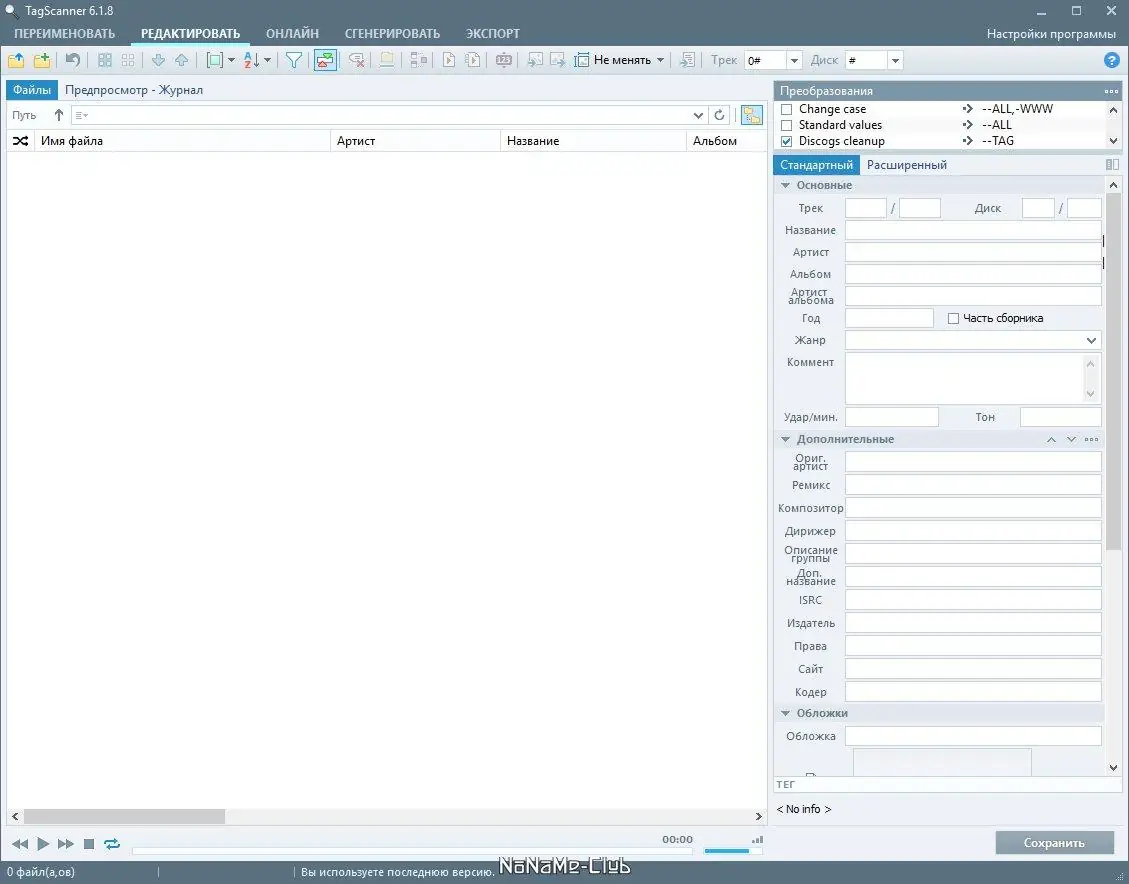The width and height of the screenshot is (1129, 884).
Task: Tick the 'Часть сборника' checkbox
Action: tap(953, 318)
